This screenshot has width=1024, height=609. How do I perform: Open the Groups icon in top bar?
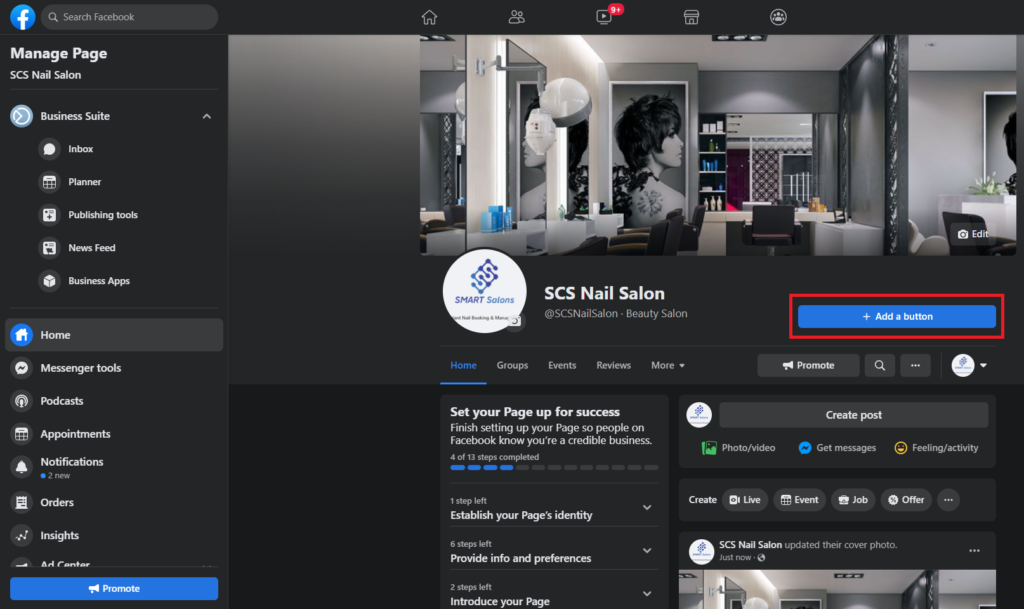[x=778, y=17]
